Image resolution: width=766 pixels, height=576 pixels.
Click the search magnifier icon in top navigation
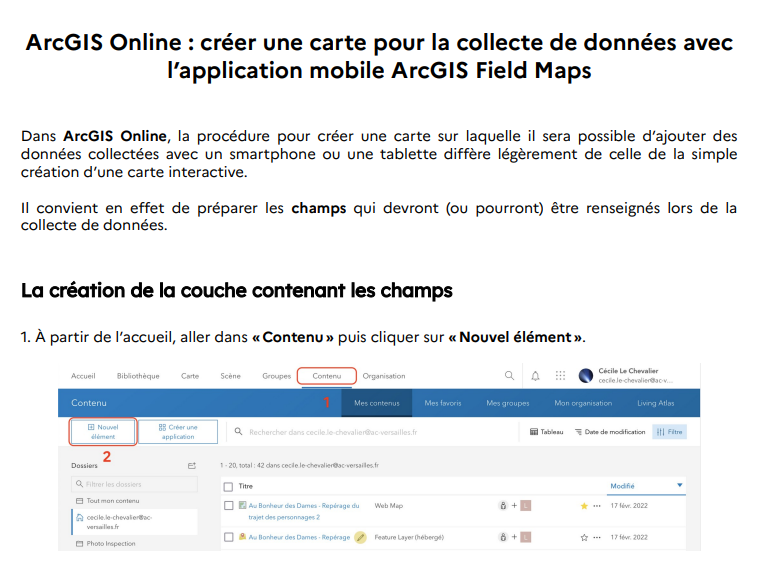point(510,376)
